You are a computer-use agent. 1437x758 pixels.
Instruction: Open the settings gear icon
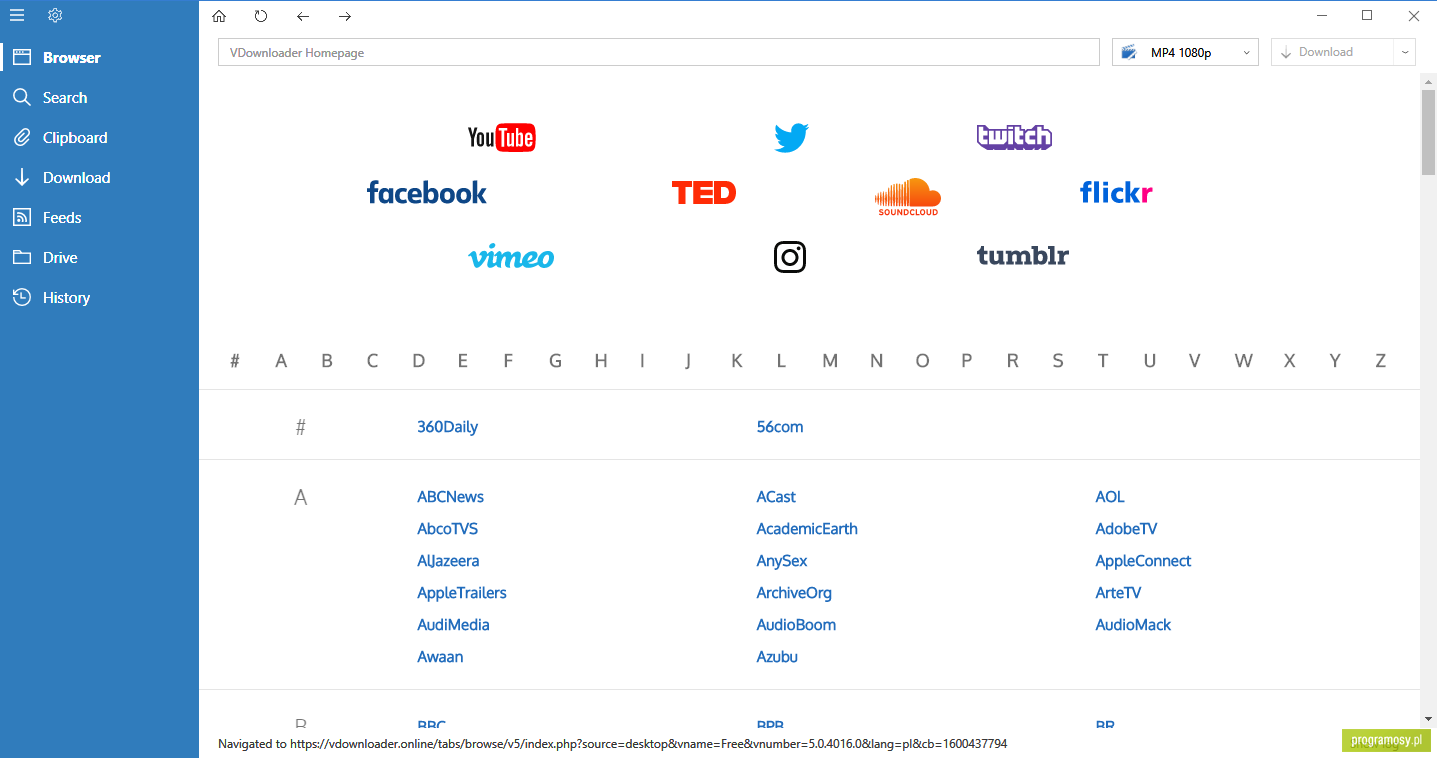[55, 15]
